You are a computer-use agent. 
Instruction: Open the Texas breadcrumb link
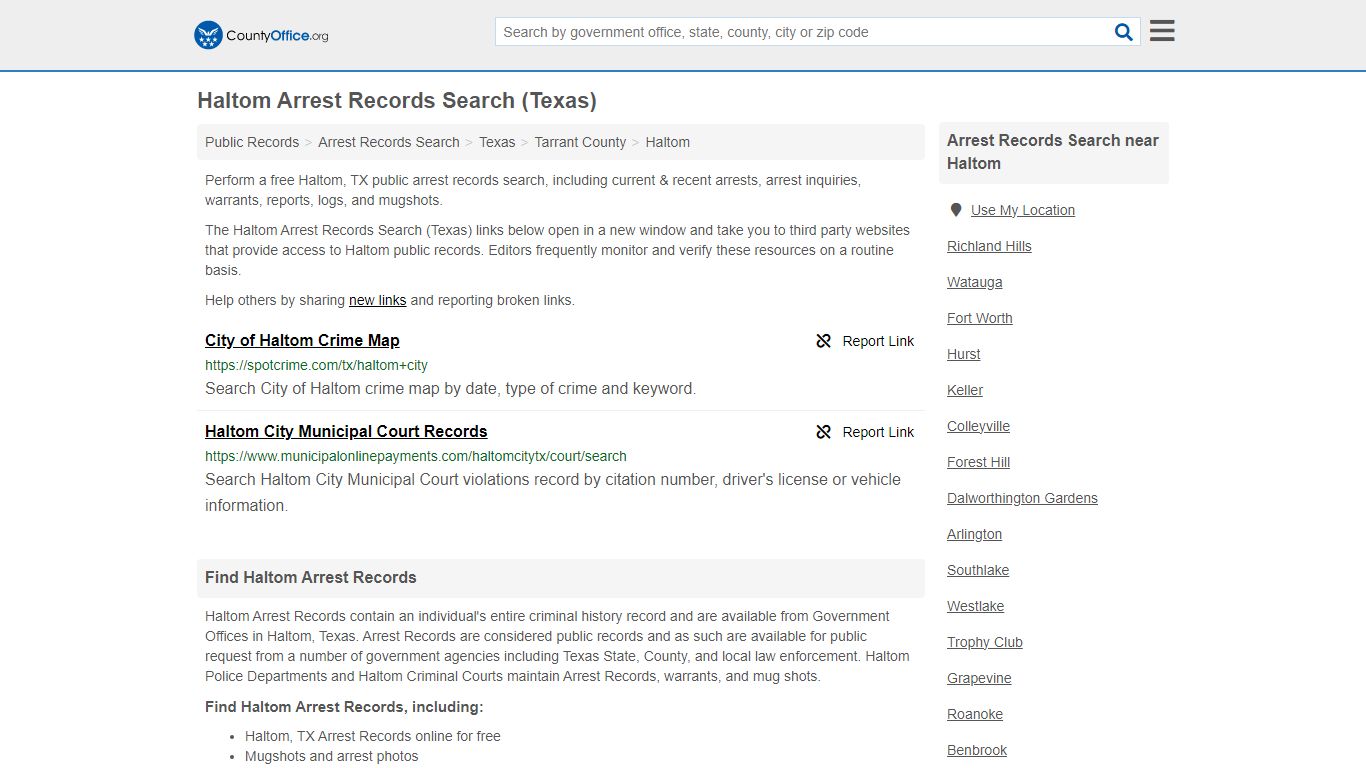point(497,142)
